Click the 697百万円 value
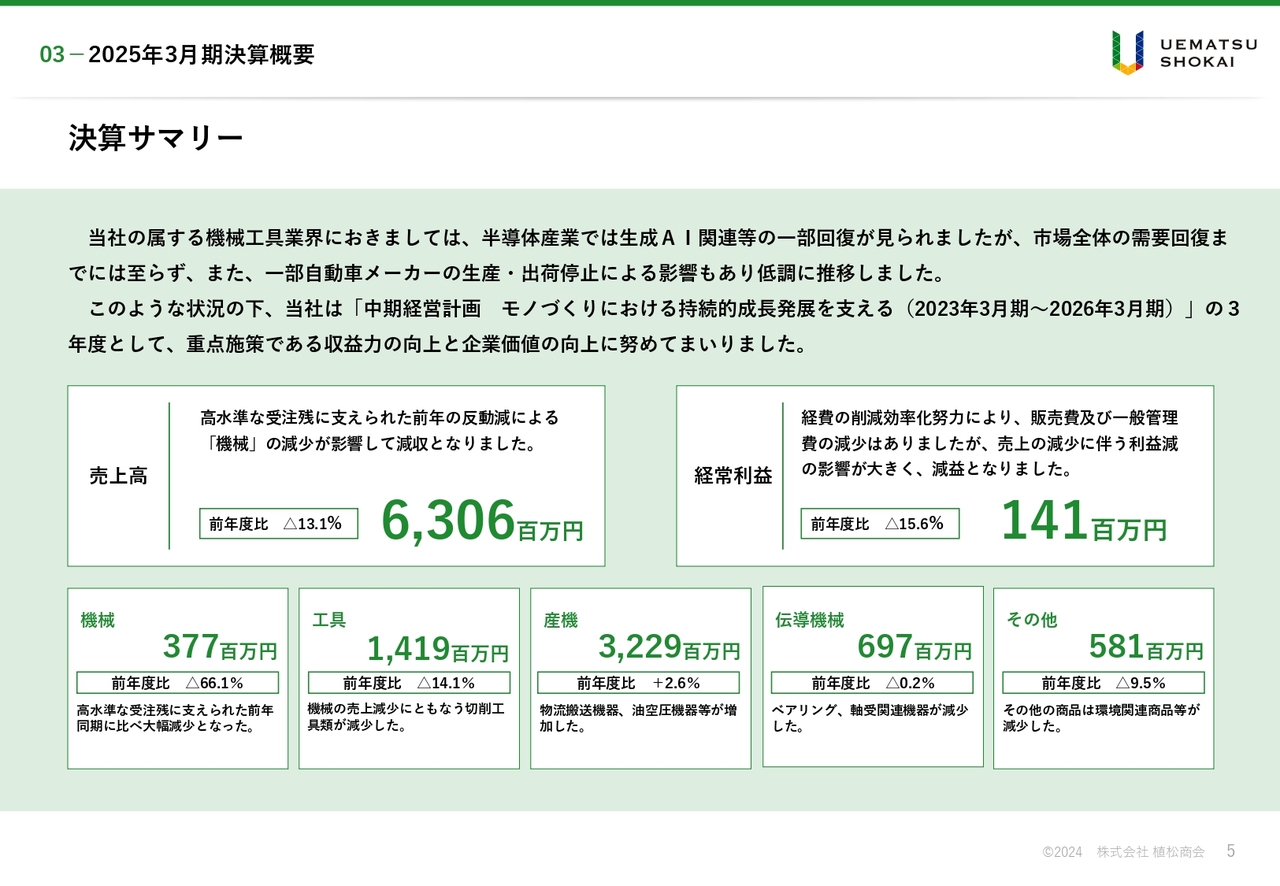 point(914,648)
